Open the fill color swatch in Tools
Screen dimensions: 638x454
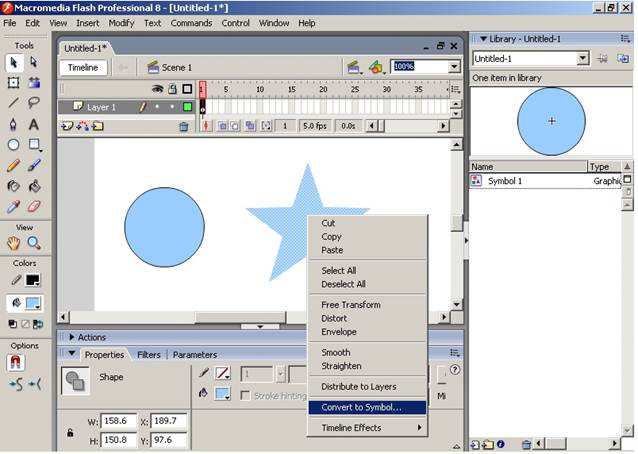pos(33,303)
